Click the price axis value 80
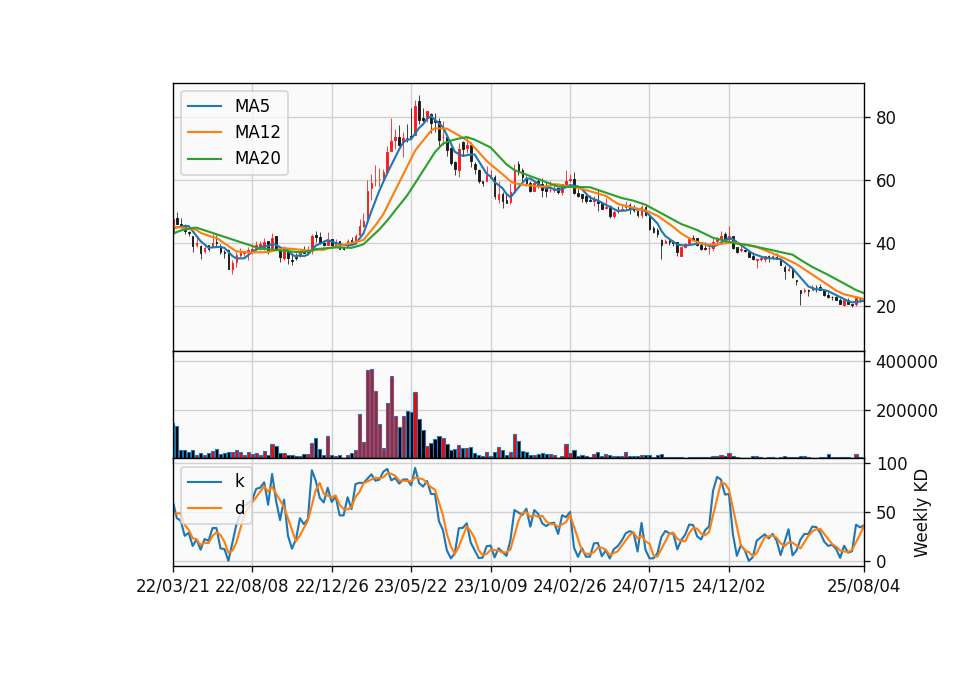Screen dimensions: 960x690 [886, 118]
